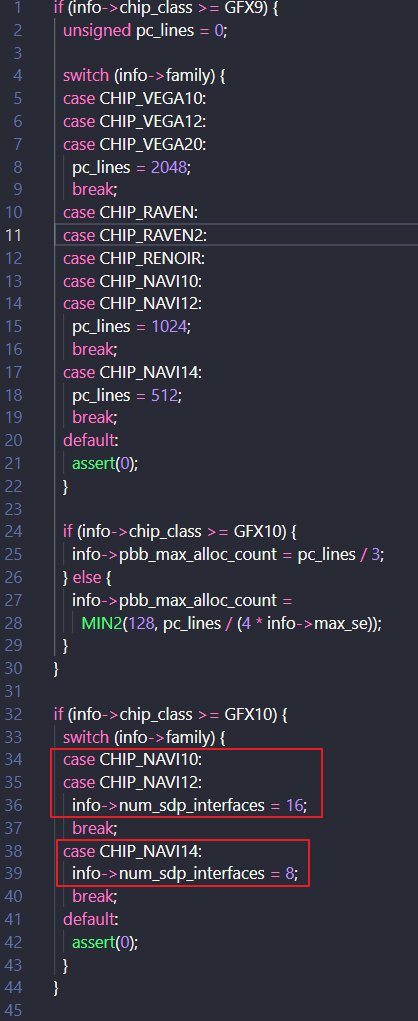Click the switch keyword on line 4
This screenshot has height=1021, width=418.
pos(86,76)
